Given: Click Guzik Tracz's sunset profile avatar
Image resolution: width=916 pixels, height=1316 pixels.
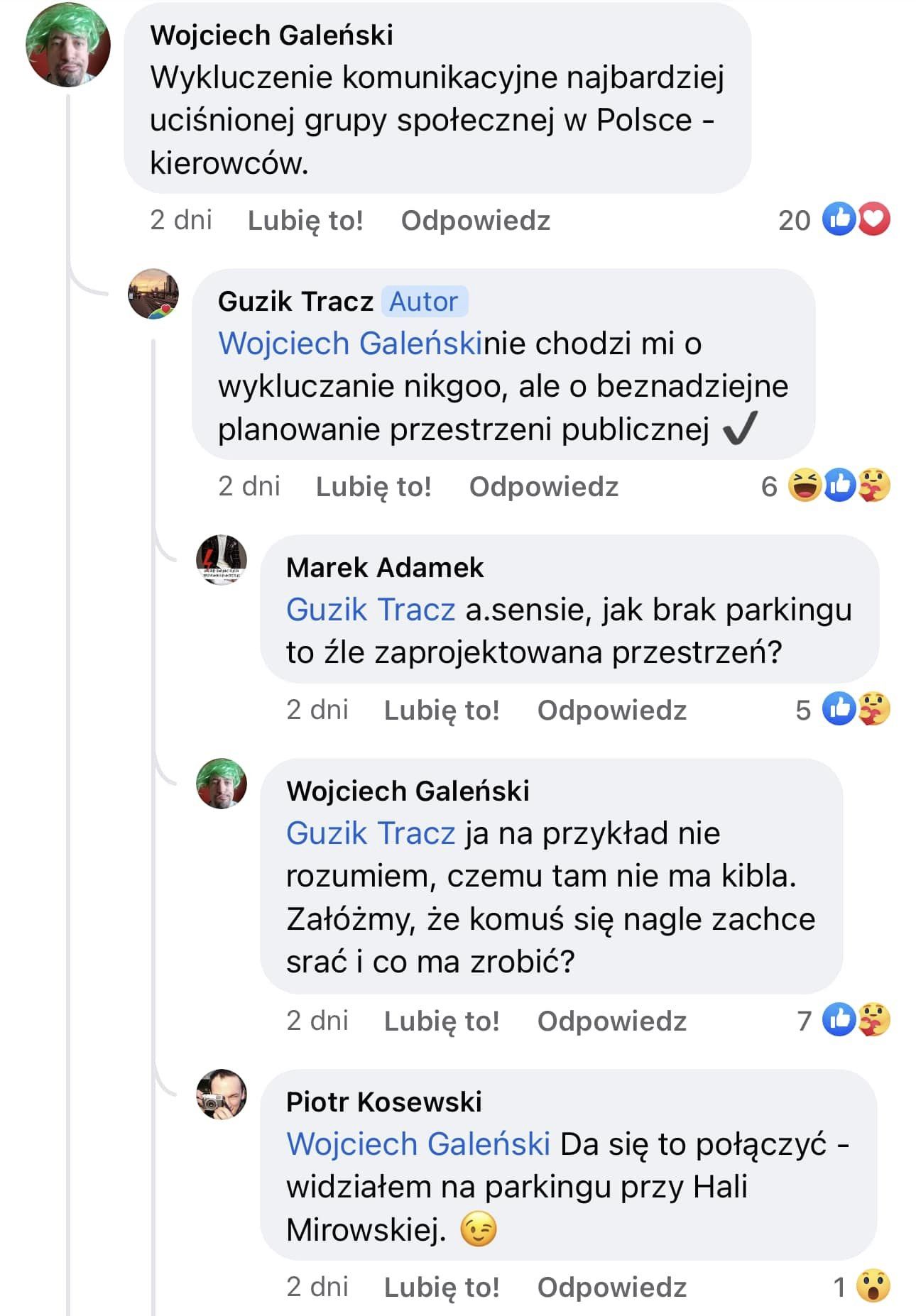Looking at the screenshot, I should click(x=153, y=294).
